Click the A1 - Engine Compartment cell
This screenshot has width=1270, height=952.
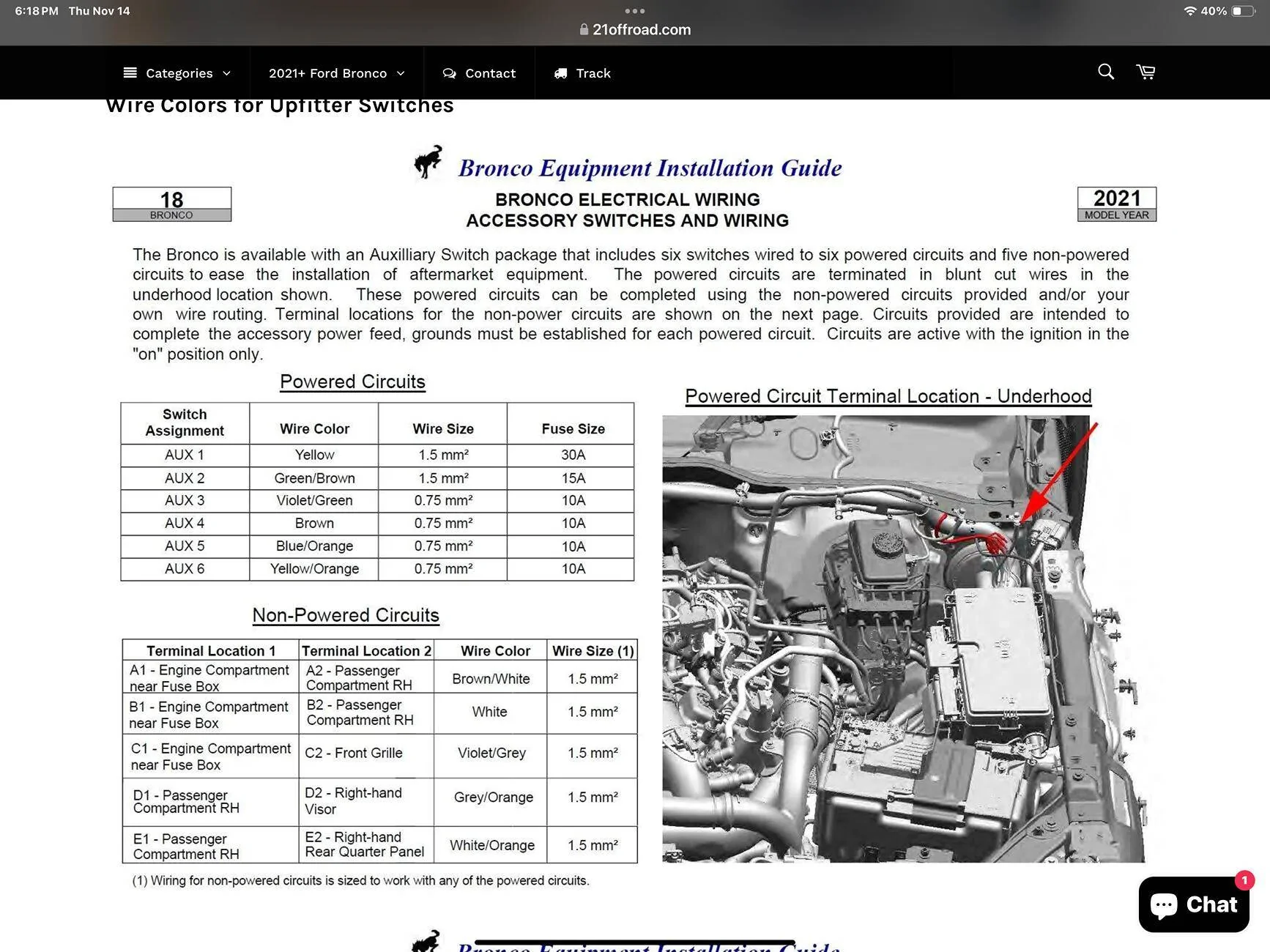tap(211, 678)
